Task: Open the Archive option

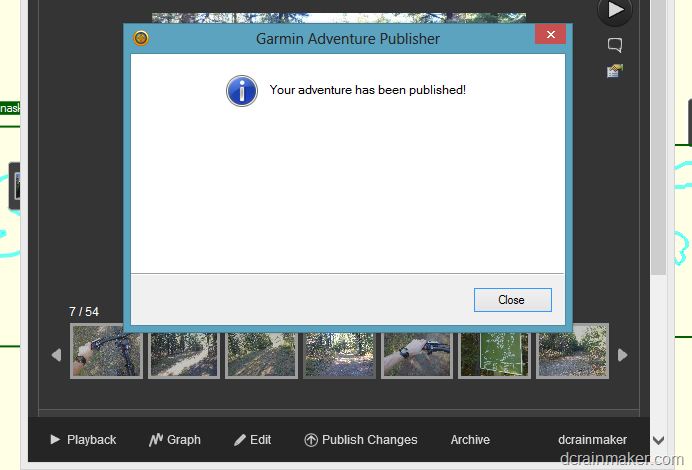Action: point(470,440)
